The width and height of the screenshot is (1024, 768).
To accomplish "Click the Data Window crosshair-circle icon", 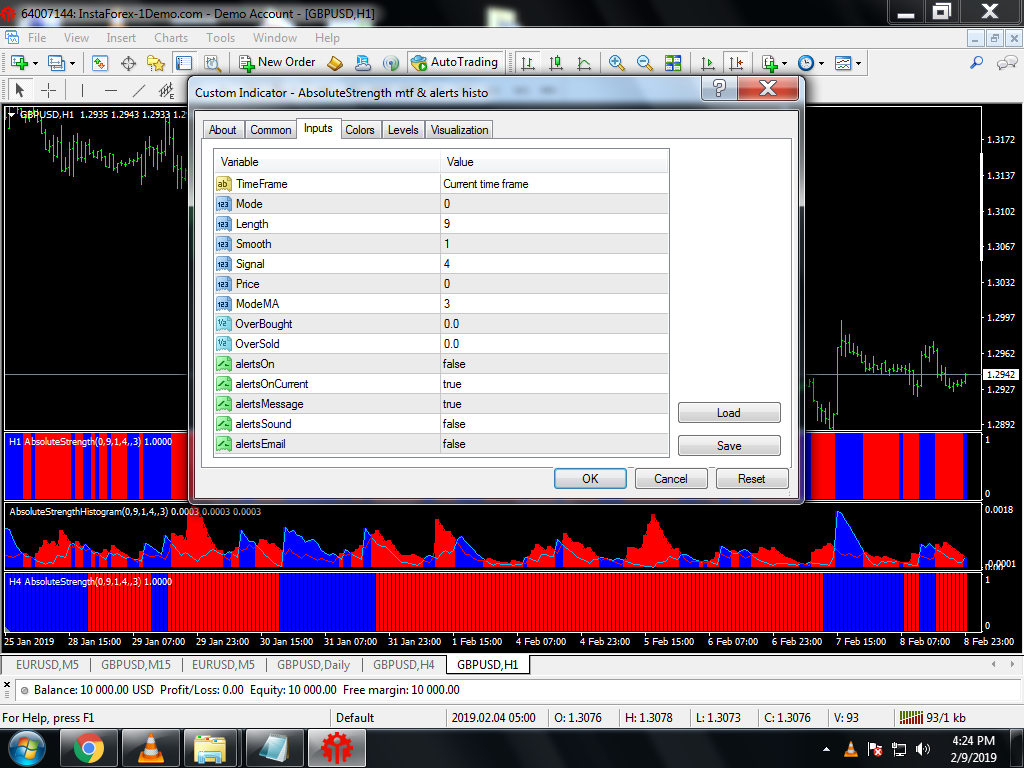I will click(x=128, y=63).
